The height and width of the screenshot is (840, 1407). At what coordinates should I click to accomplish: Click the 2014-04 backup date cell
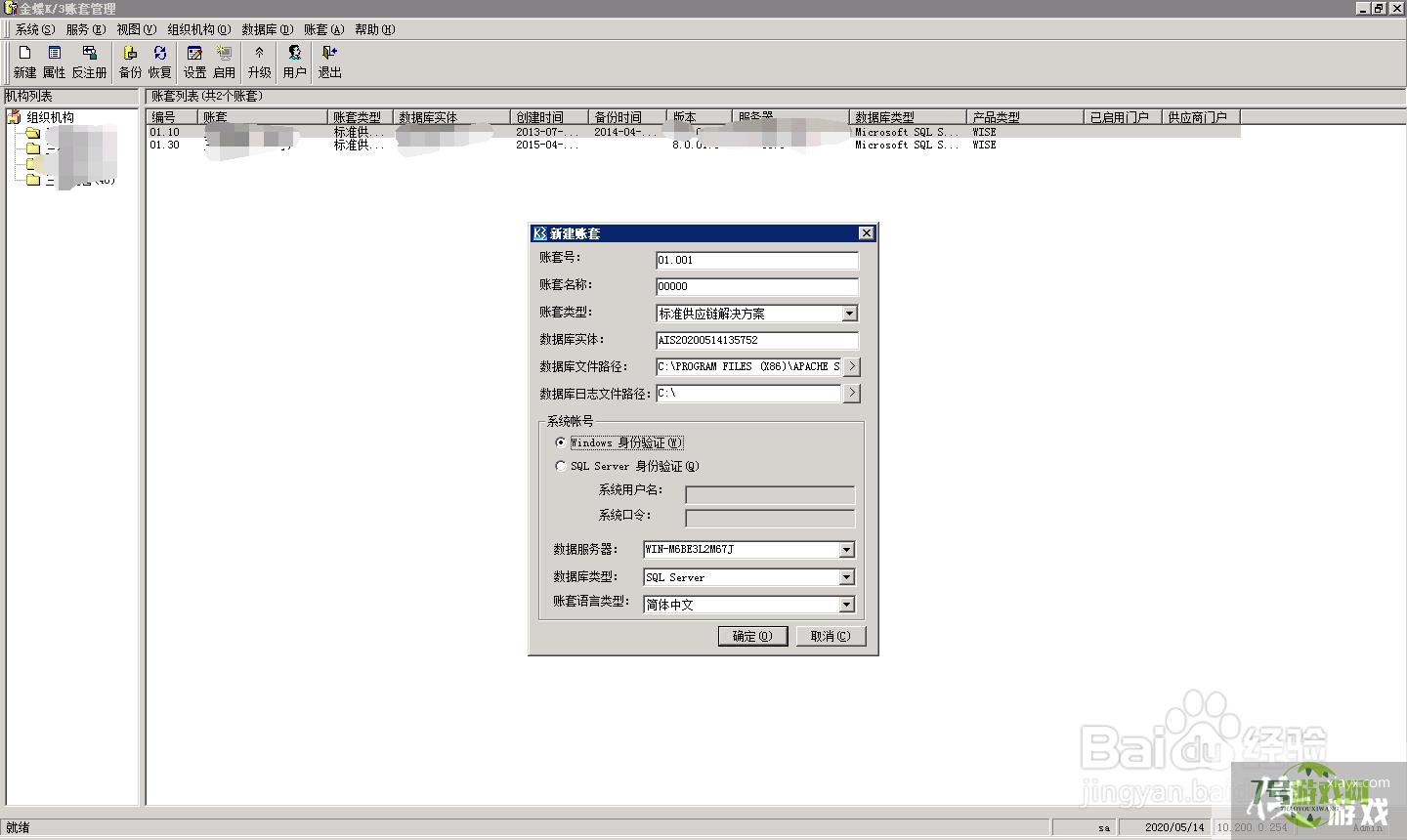pyautogui.click(x=625, y=132)
